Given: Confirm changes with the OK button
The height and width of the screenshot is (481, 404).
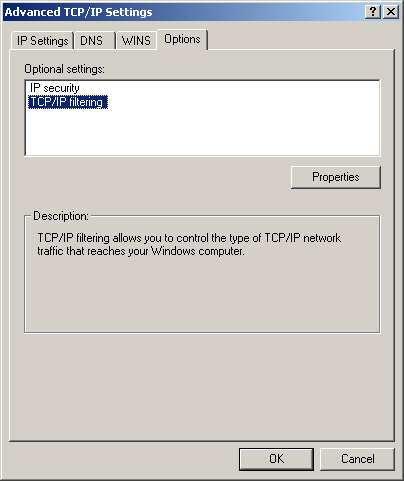Looking at the screenshot, I should (x=276, y=459).
